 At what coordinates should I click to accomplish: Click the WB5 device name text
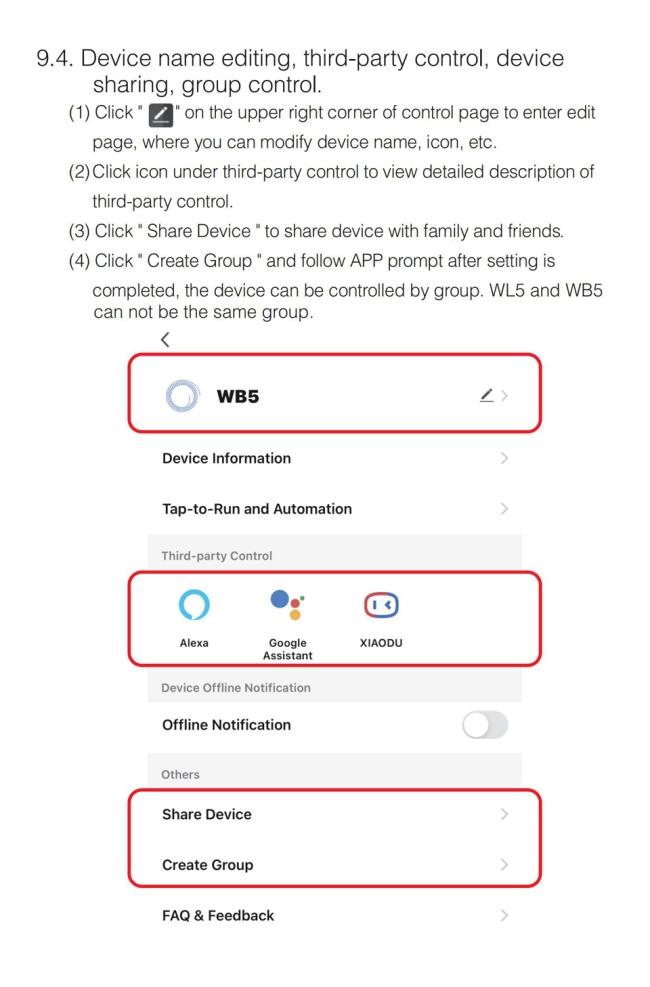tap(238, 397)
